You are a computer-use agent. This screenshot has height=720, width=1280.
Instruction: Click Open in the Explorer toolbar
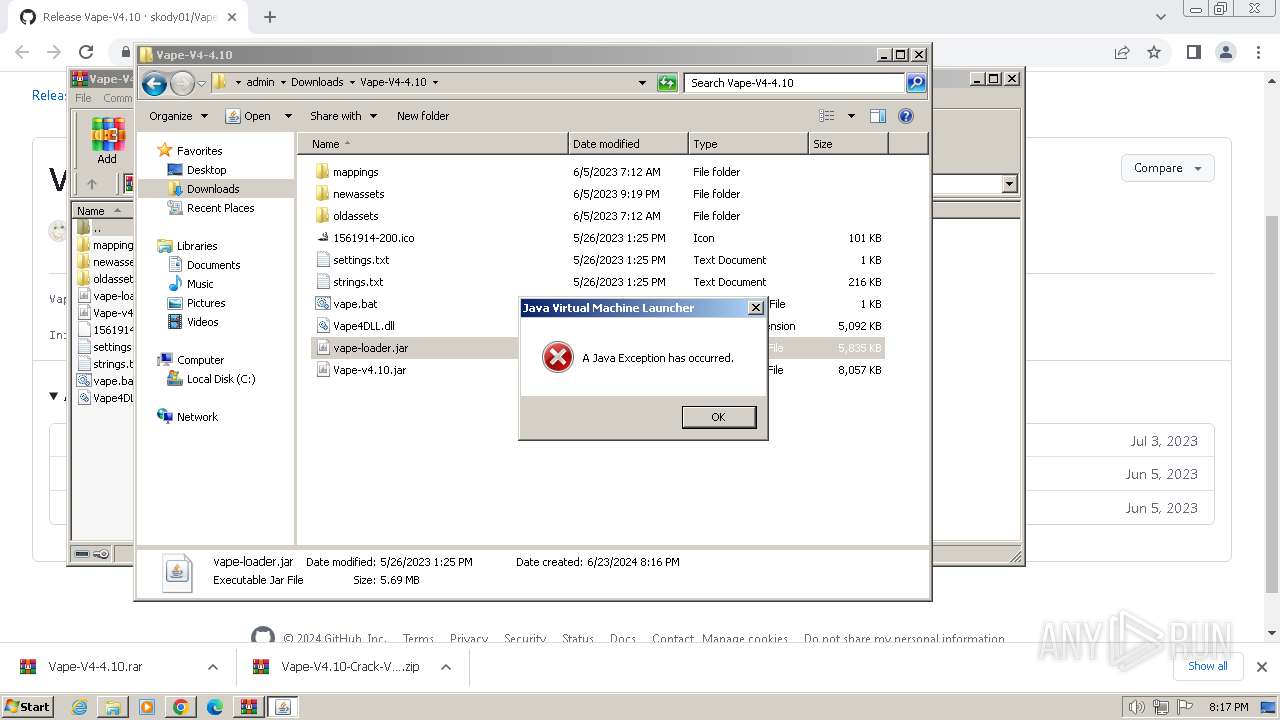click(x=249, y=116)
